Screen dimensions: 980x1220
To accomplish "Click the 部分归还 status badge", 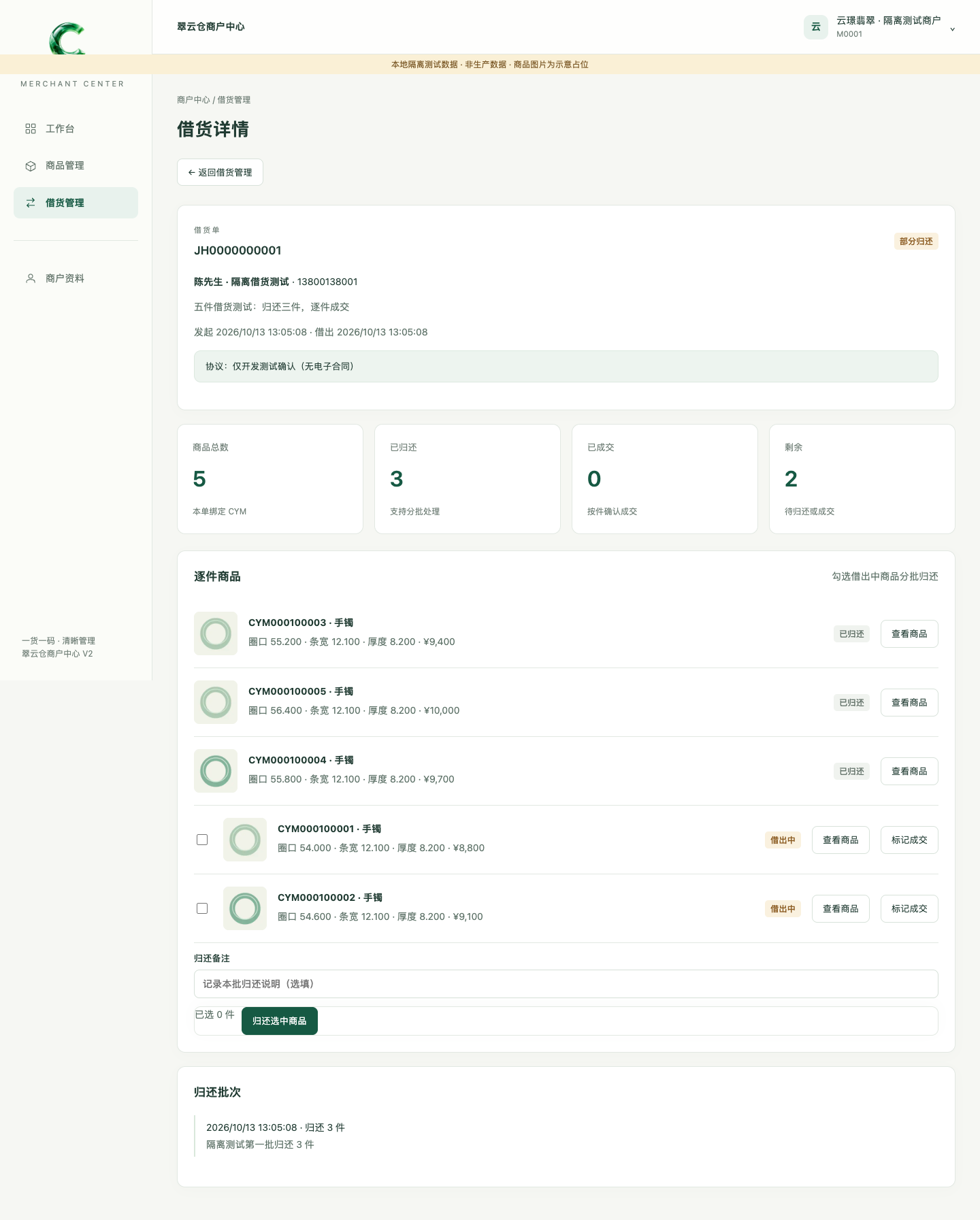I will (916, 242).
